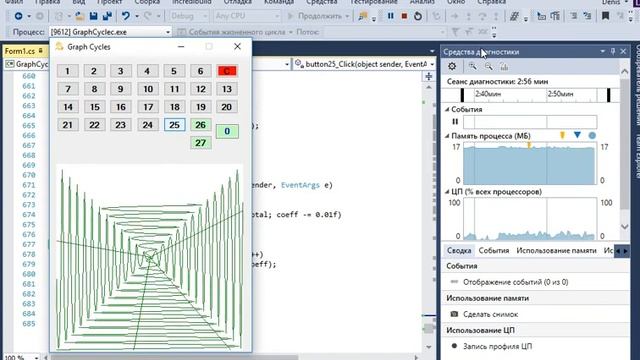Switch to Использование памяти tab
Image resolution: width=640 pixels, height=360 pixels.
click(556, 251)
